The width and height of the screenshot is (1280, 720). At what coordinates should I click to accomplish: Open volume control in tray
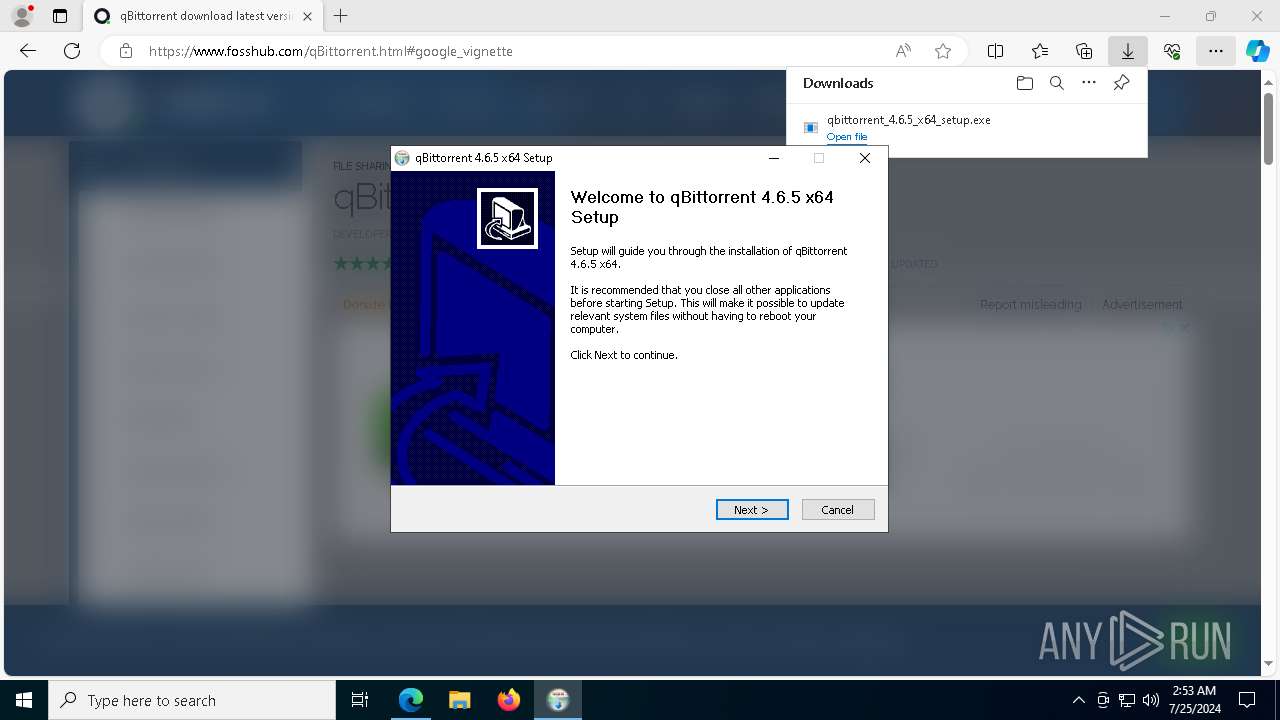(x=1151, y=700)
